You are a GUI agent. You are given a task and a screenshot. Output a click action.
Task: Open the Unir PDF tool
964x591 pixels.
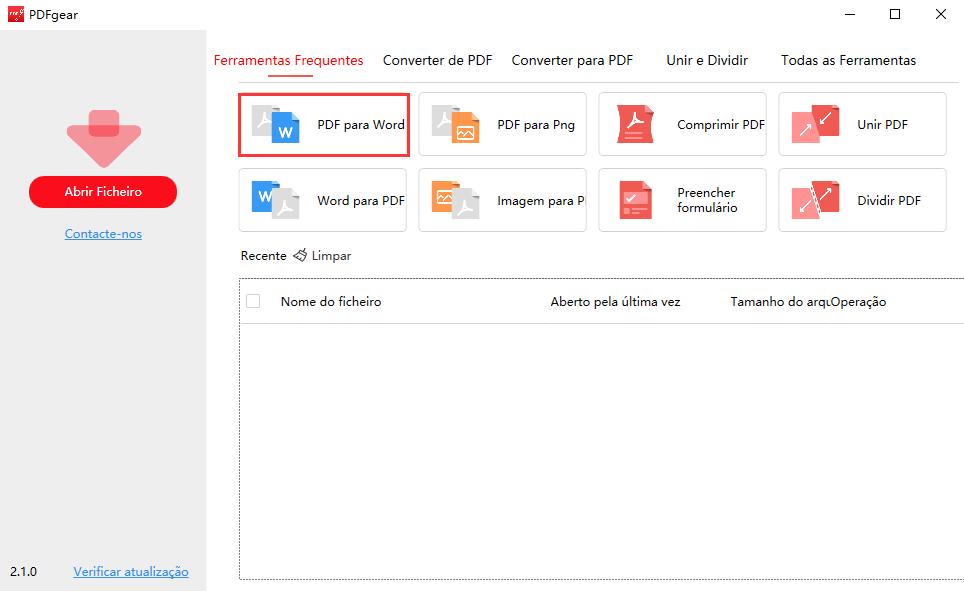pyautogui.click(x=862, y=124)
